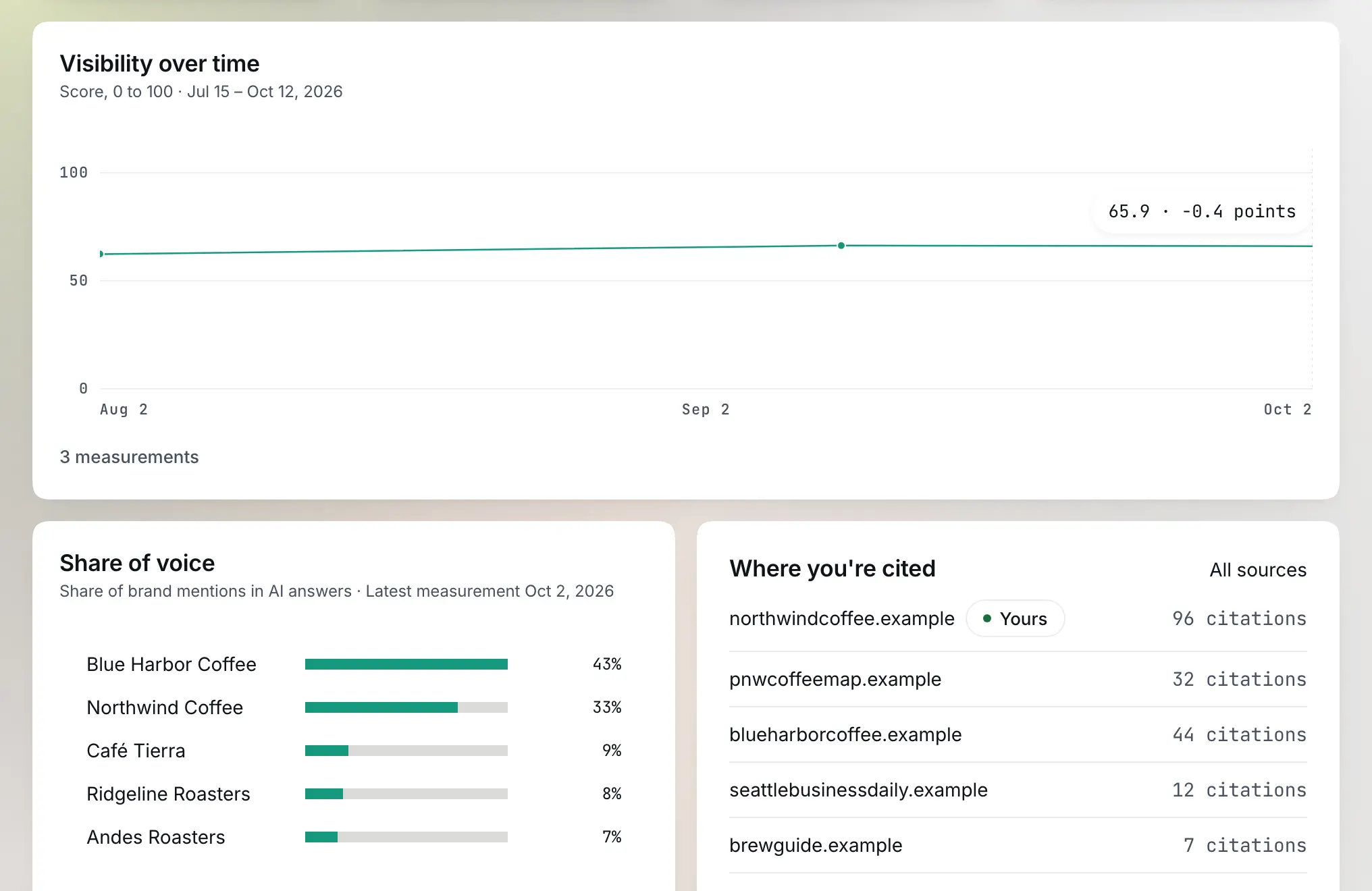Select the 'Blue Harbor Coffee' brand label
The width and height of the screenshot is (1372, 891).
tap(171, 664)
